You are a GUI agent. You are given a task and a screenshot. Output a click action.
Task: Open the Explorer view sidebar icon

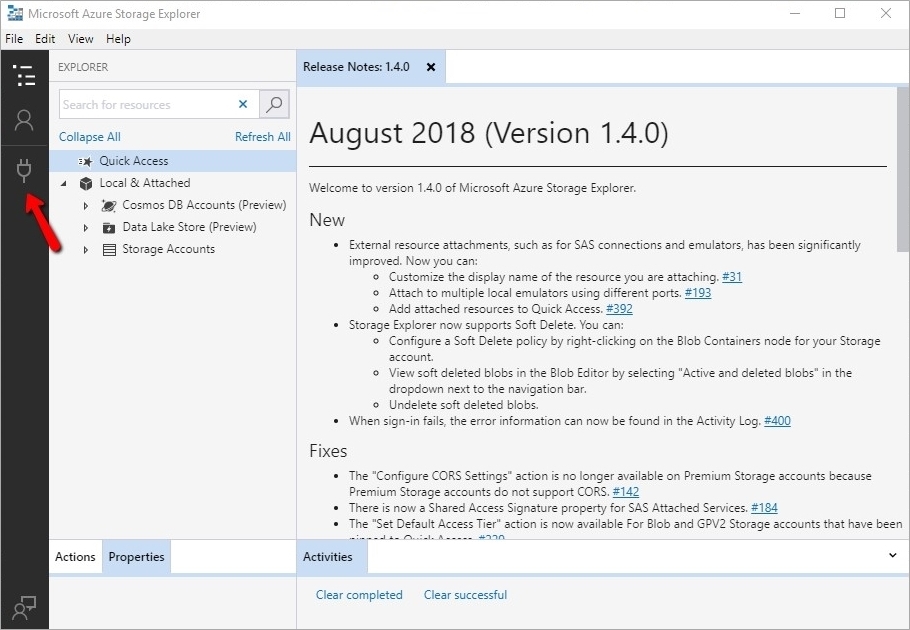(x=24, y=75)
